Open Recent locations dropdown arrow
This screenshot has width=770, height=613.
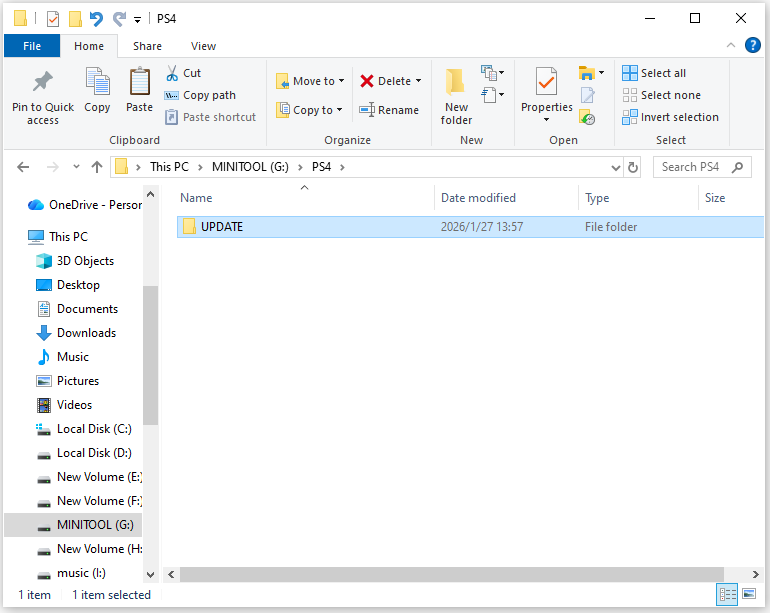(x=76, y=167)
